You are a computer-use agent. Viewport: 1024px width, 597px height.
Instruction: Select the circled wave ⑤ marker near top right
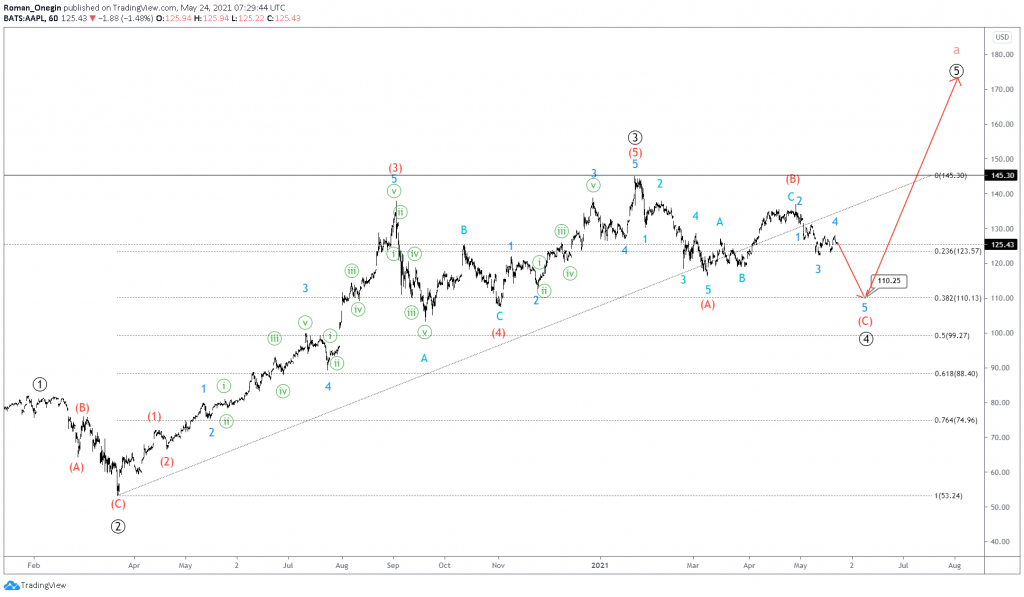955,70
